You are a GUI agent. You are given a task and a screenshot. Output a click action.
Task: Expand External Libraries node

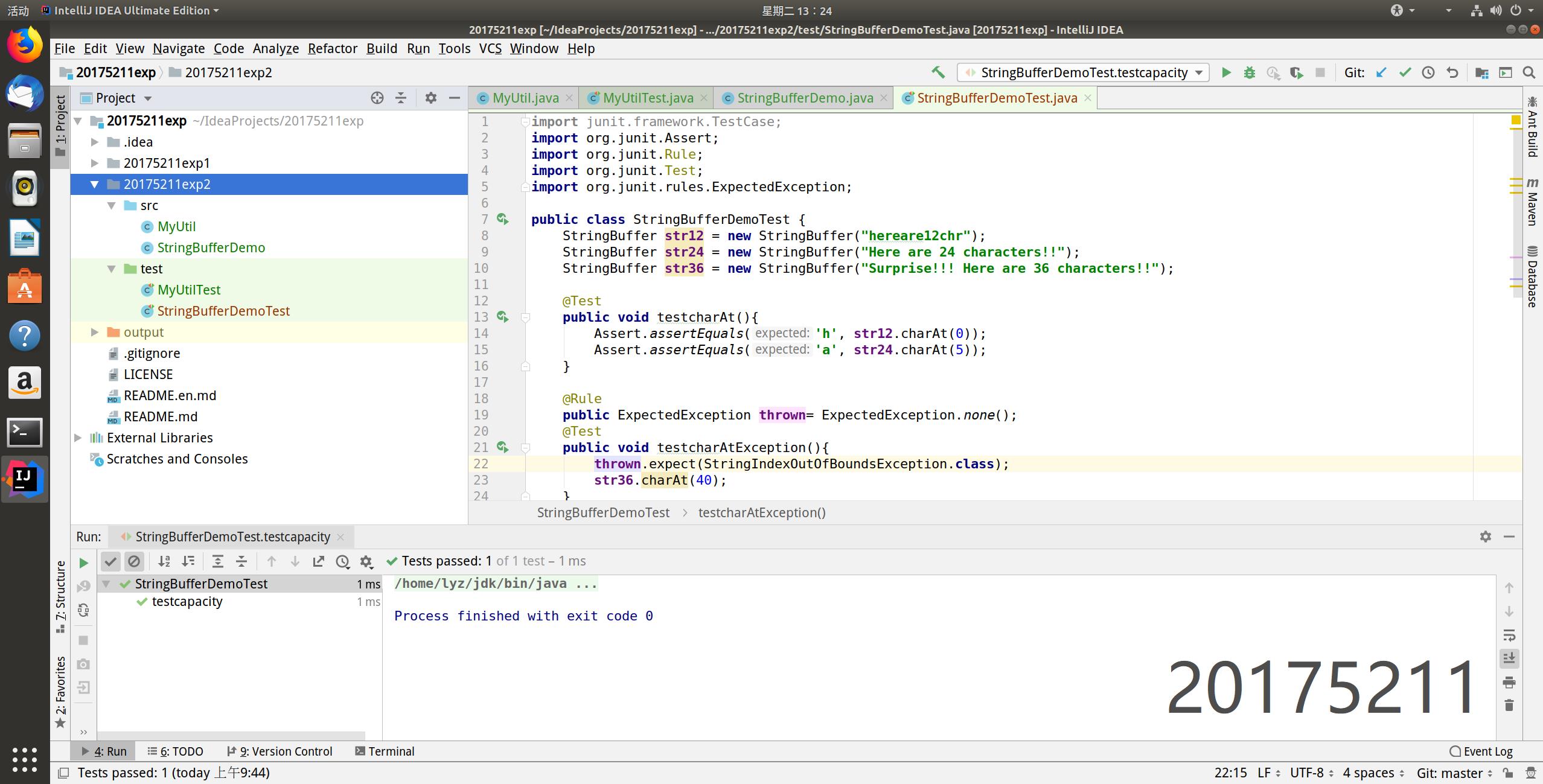tap(78, 438)
